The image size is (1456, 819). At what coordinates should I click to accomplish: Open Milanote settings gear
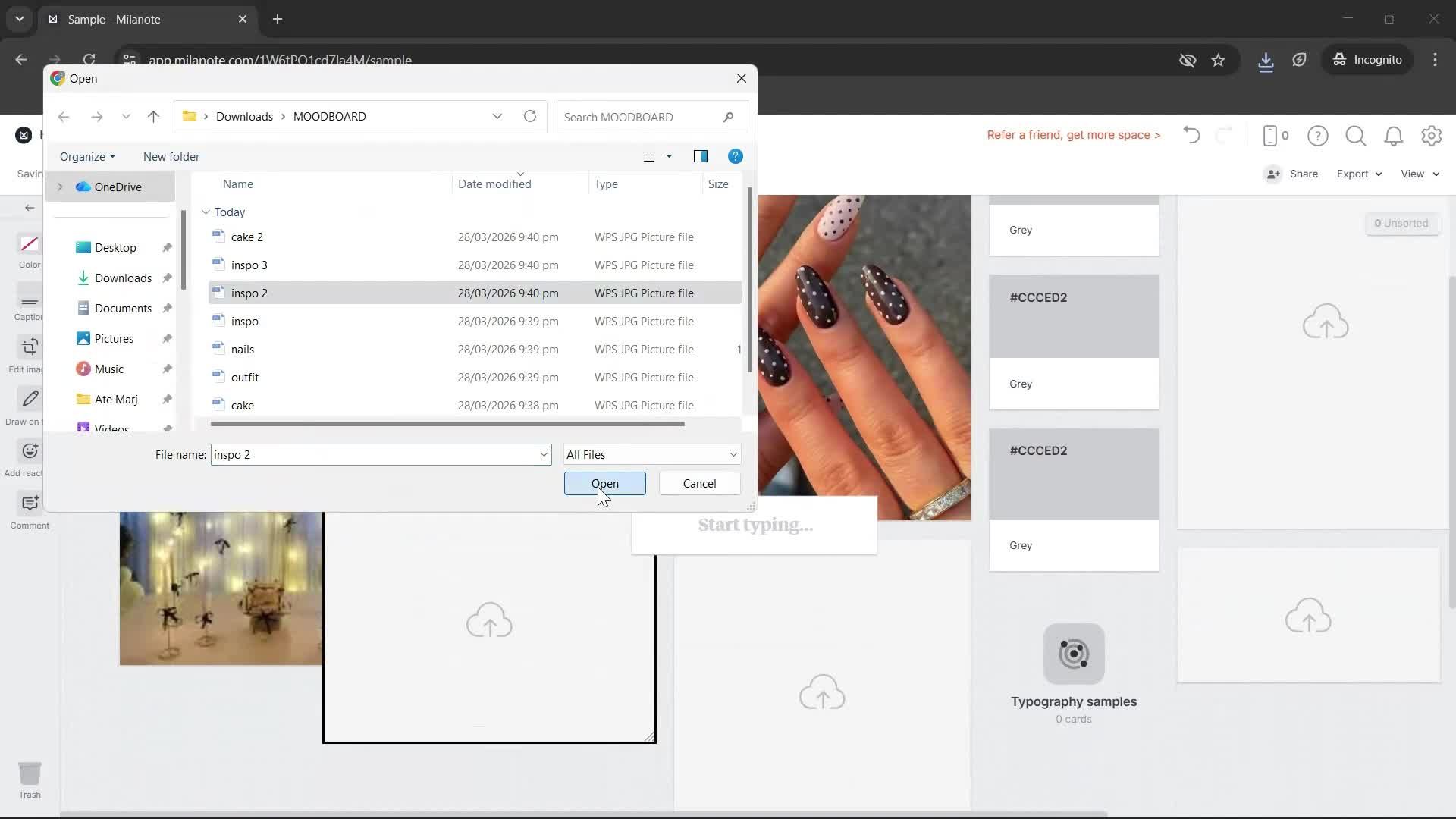click(x=1430, y=135)
